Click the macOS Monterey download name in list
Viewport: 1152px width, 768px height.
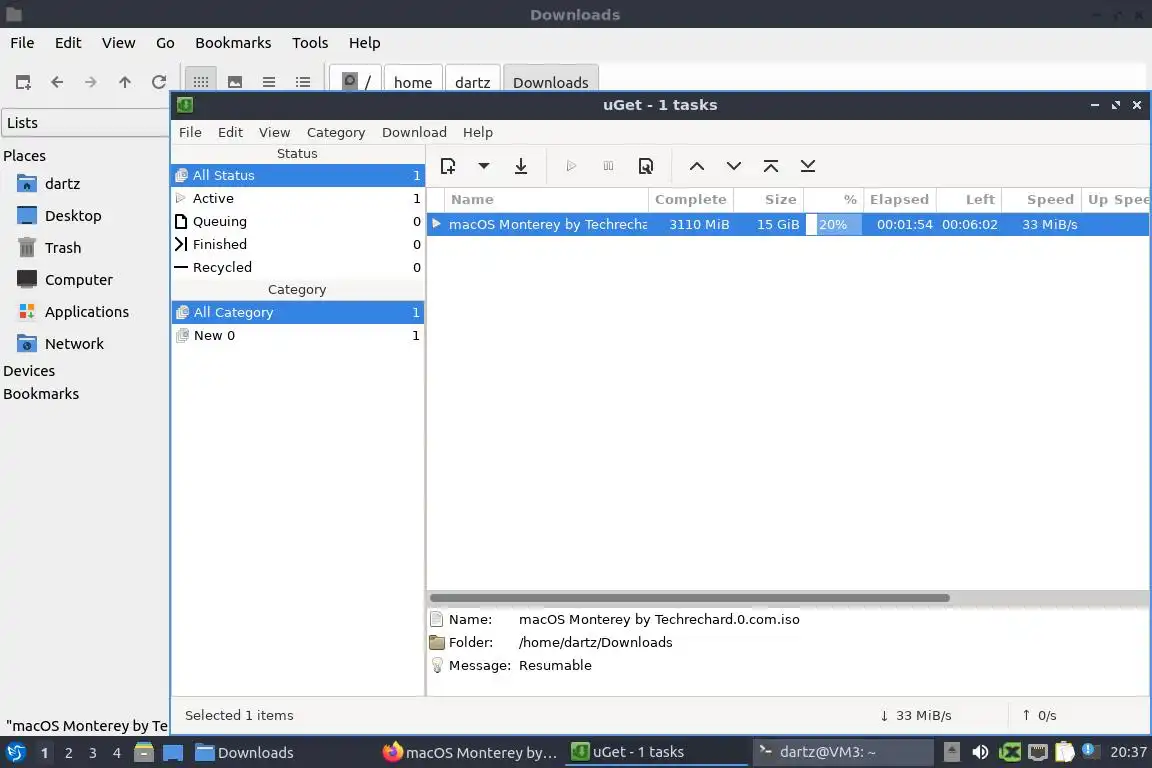point(547,224)
